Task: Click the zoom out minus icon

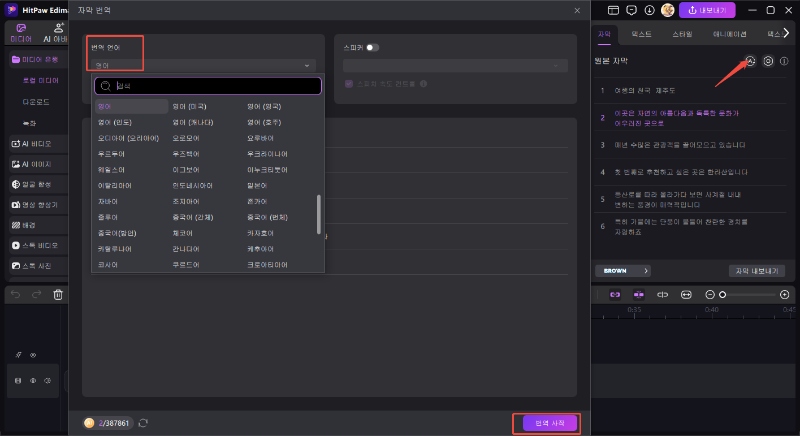Action: pyautogui.click(x=710, y=295)
